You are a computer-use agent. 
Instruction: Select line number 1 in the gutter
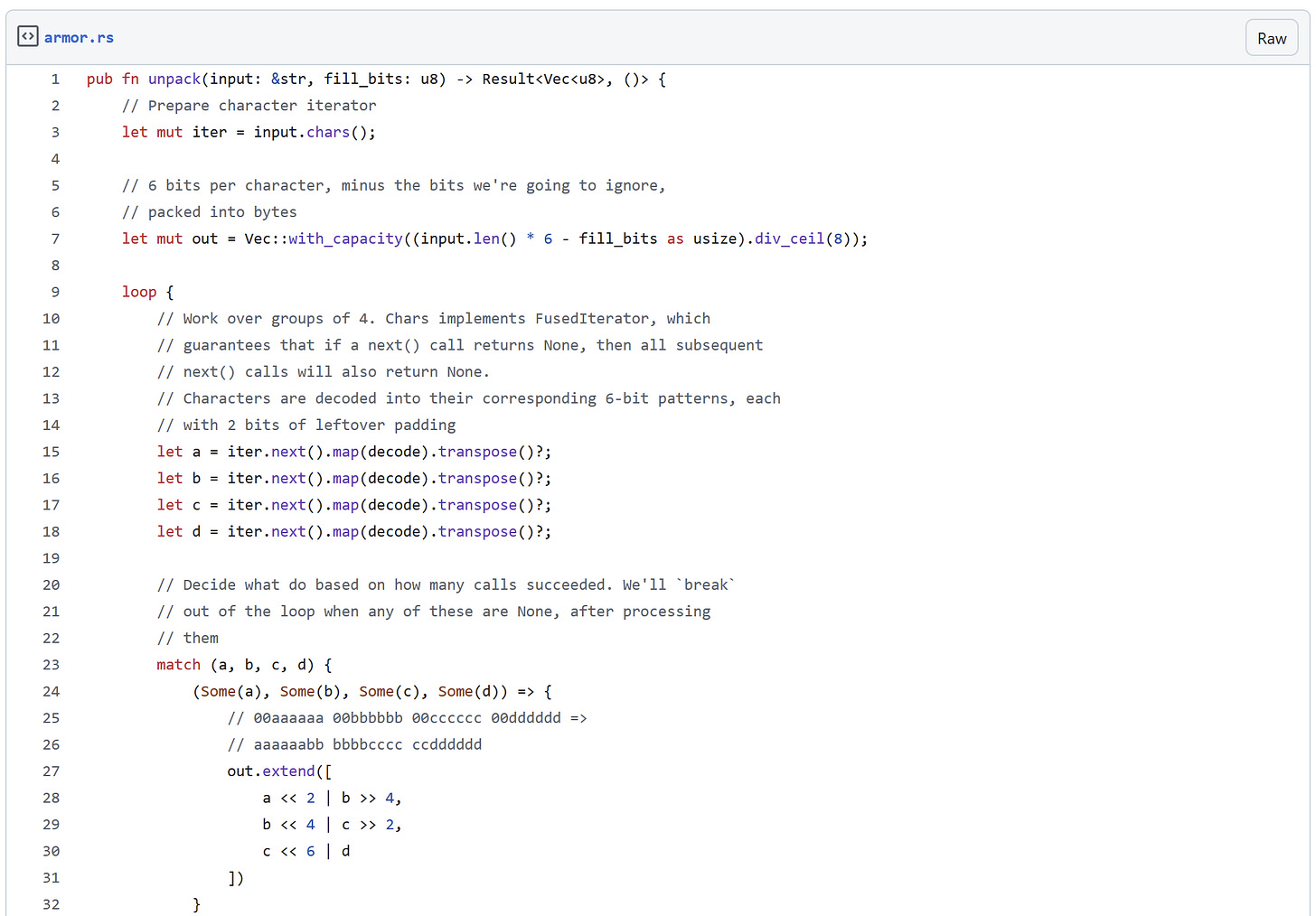tap(55, 79)
